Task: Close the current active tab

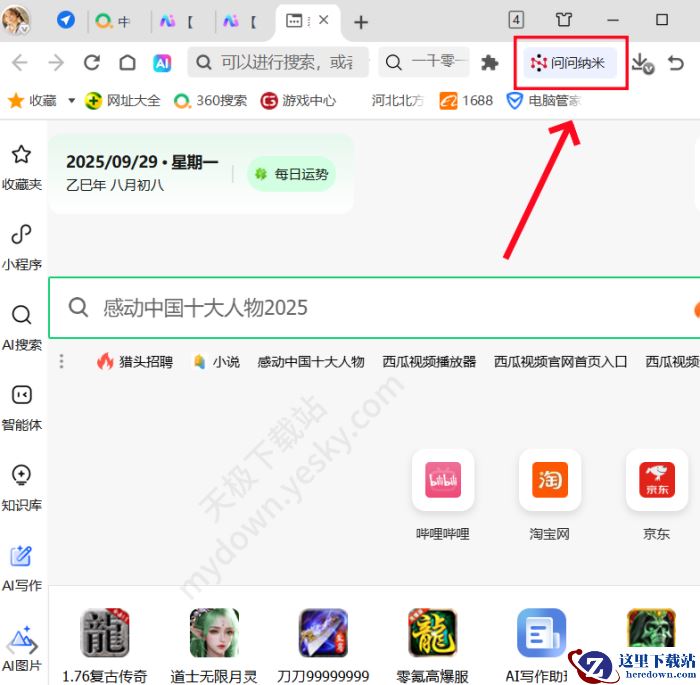Action: point(324,20)
